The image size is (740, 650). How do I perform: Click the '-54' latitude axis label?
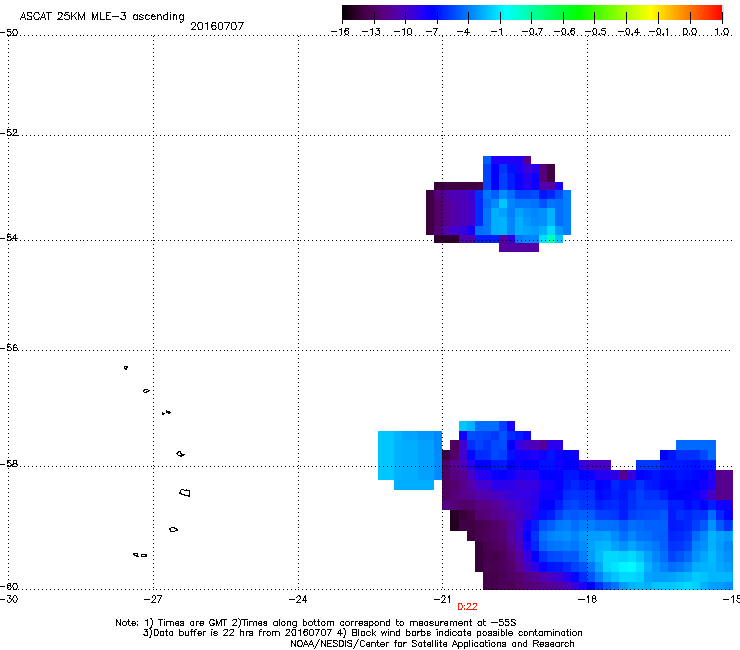(9, 237)
